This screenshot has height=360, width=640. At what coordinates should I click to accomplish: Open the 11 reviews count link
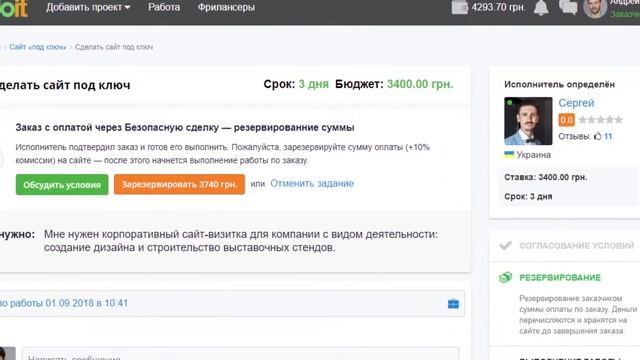(x=608, y=136)
